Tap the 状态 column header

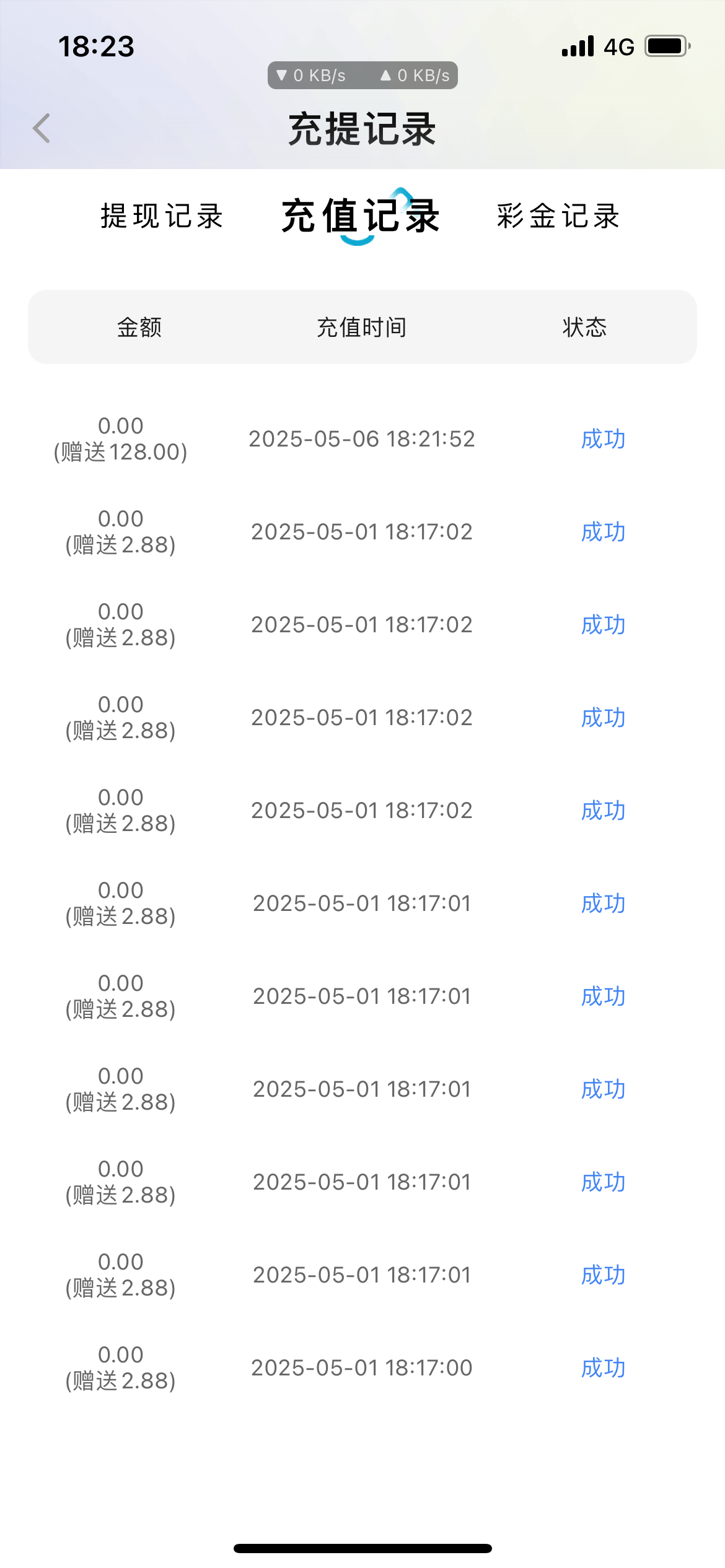click(584, 327)
